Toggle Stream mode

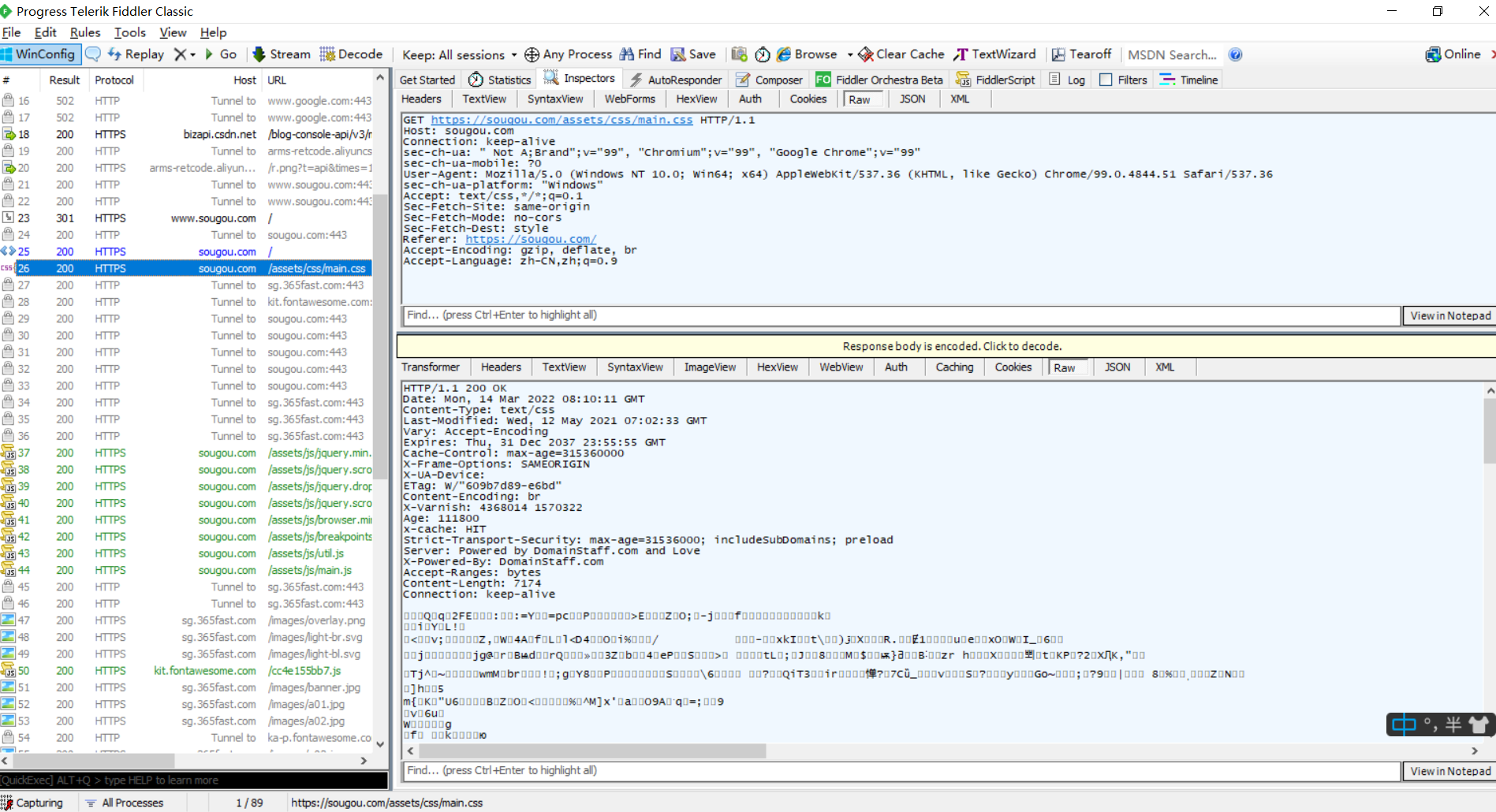tap(282, 54)
